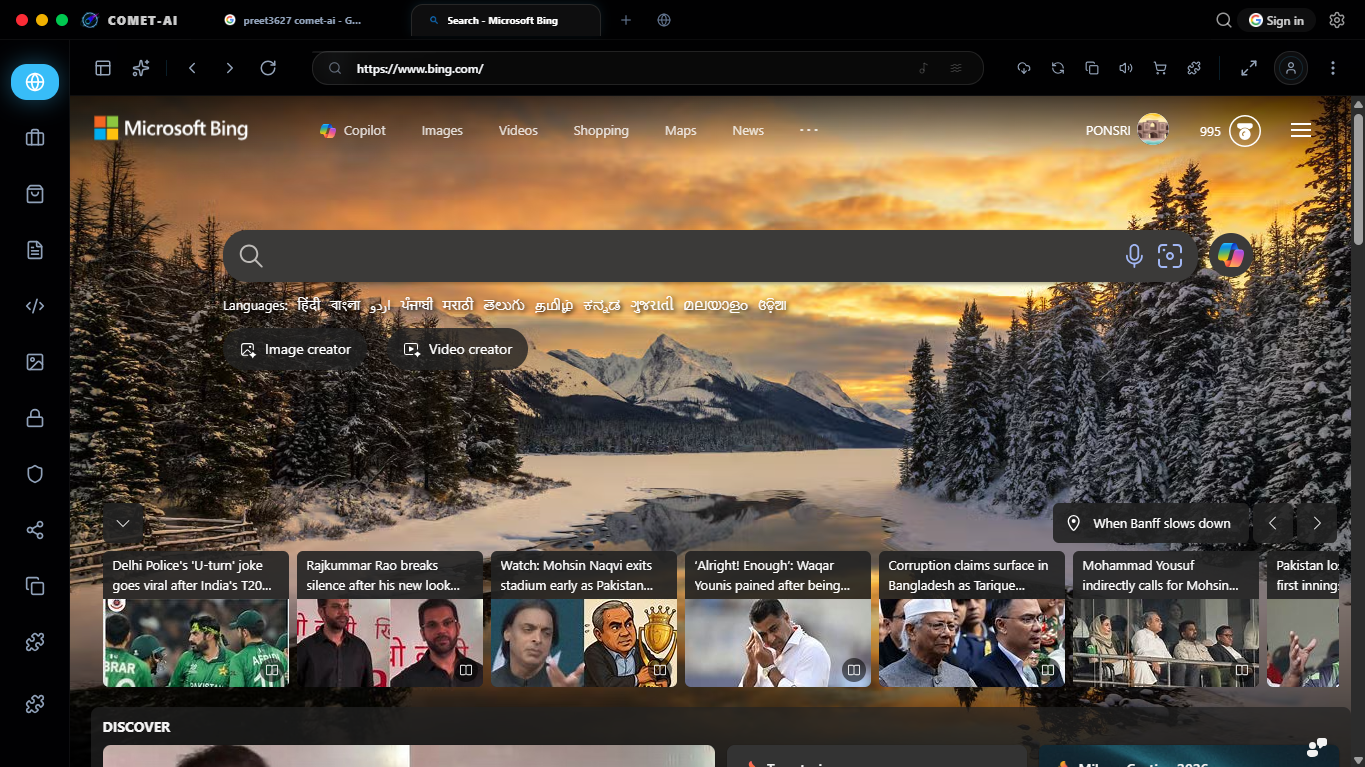Click the speaker volume icon in toolbar

click(1126, 68)
